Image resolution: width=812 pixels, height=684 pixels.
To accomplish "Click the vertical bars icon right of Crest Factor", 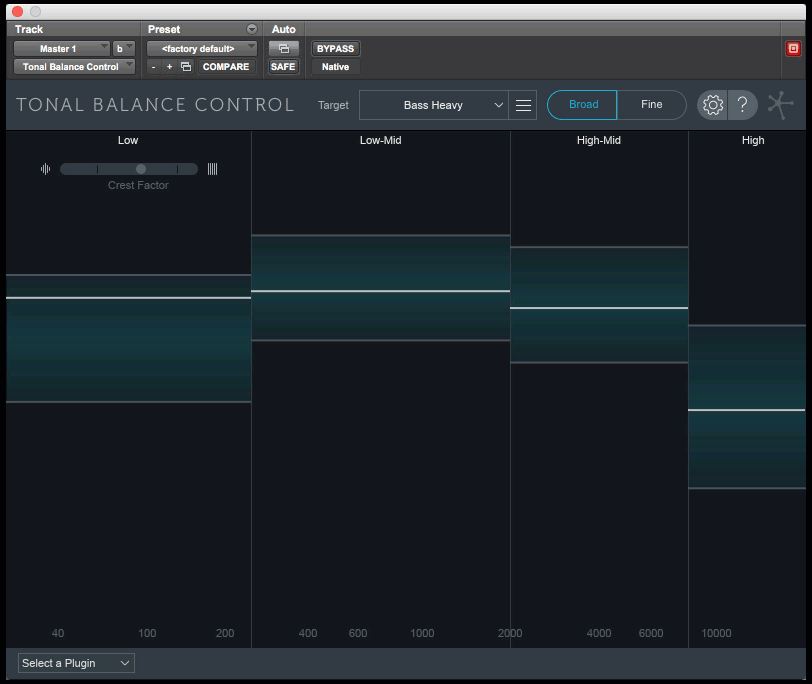I will pyautogui.click(x=212, y=169).
